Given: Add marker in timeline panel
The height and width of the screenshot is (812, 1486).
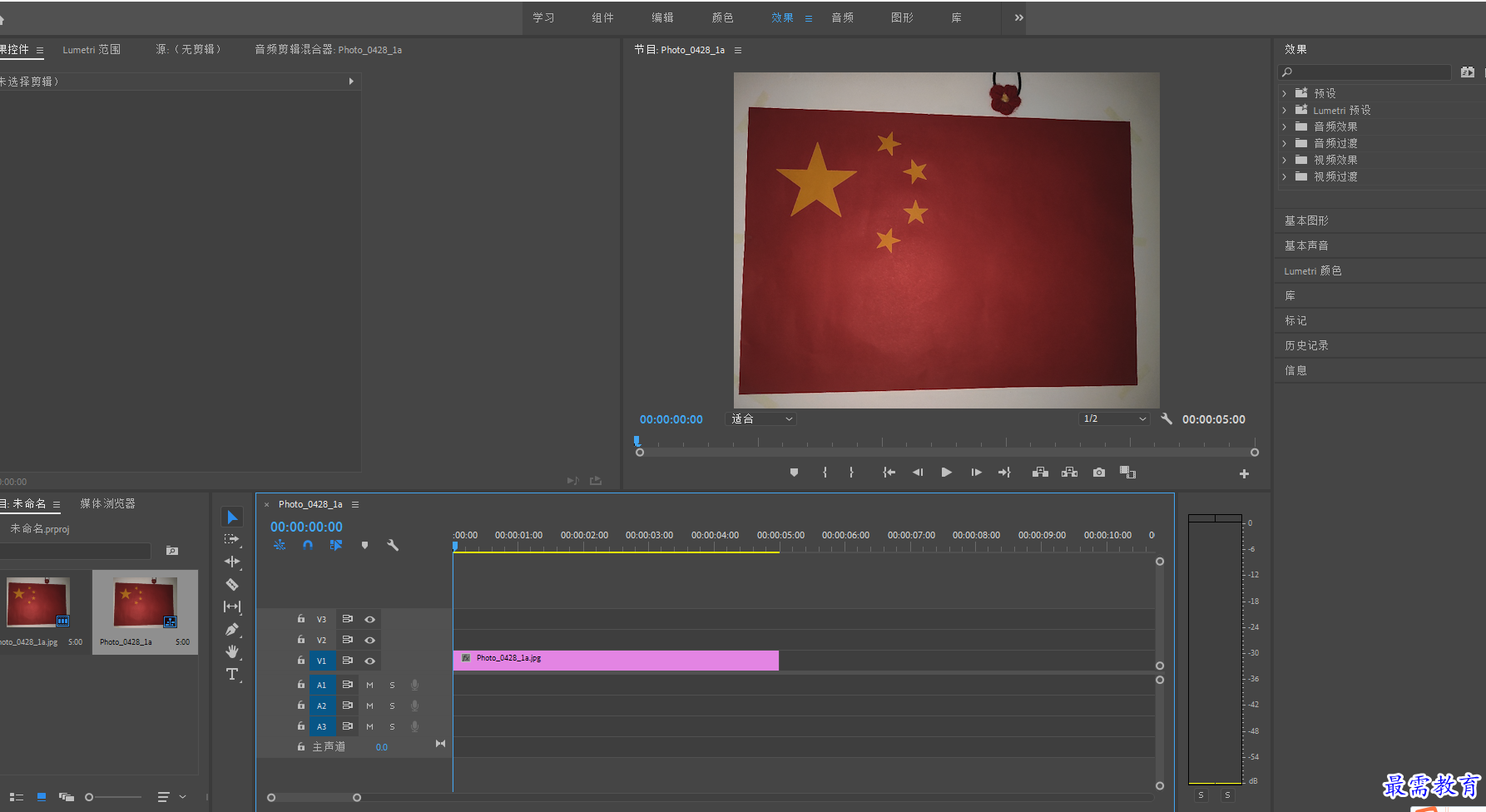Looking at the screenshot, I should click(x=364, y=546).
